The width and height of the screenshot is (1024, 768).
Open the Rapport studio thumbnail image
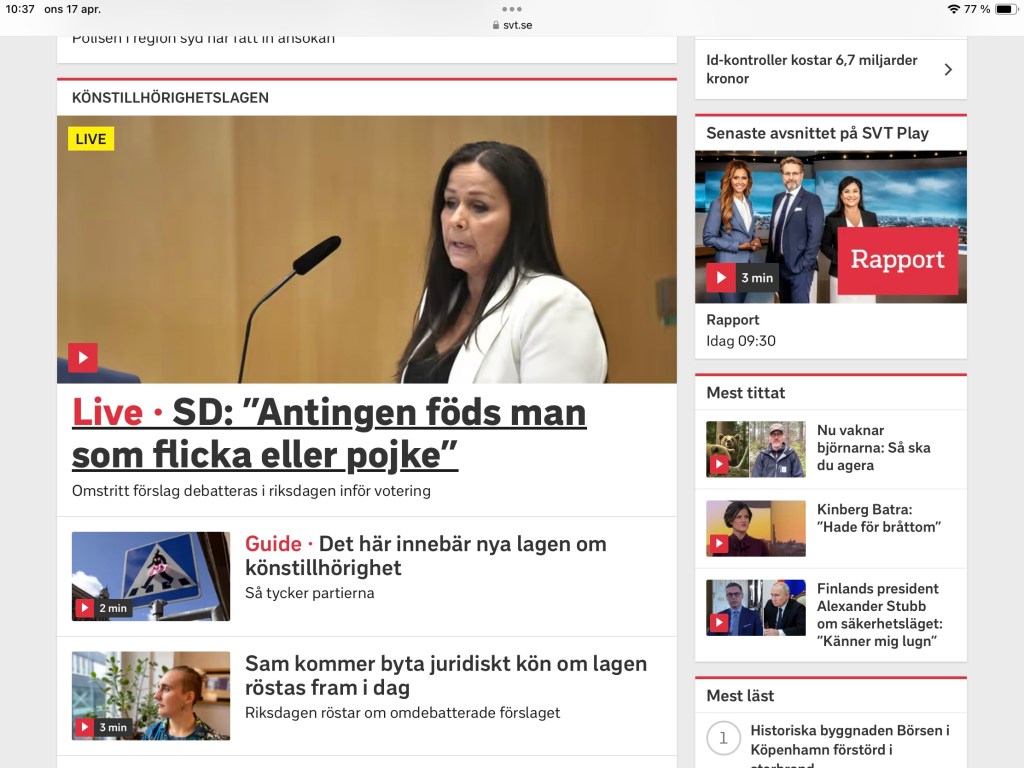tap(831, 227)
